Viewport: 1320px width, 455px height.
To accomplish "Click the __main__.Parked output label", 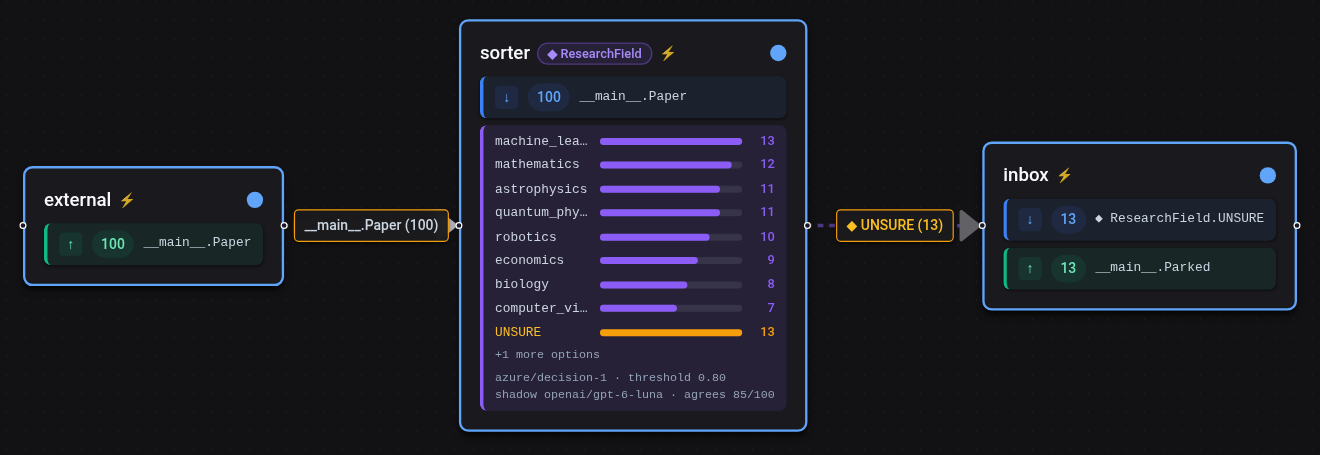I will (1153, 268).
